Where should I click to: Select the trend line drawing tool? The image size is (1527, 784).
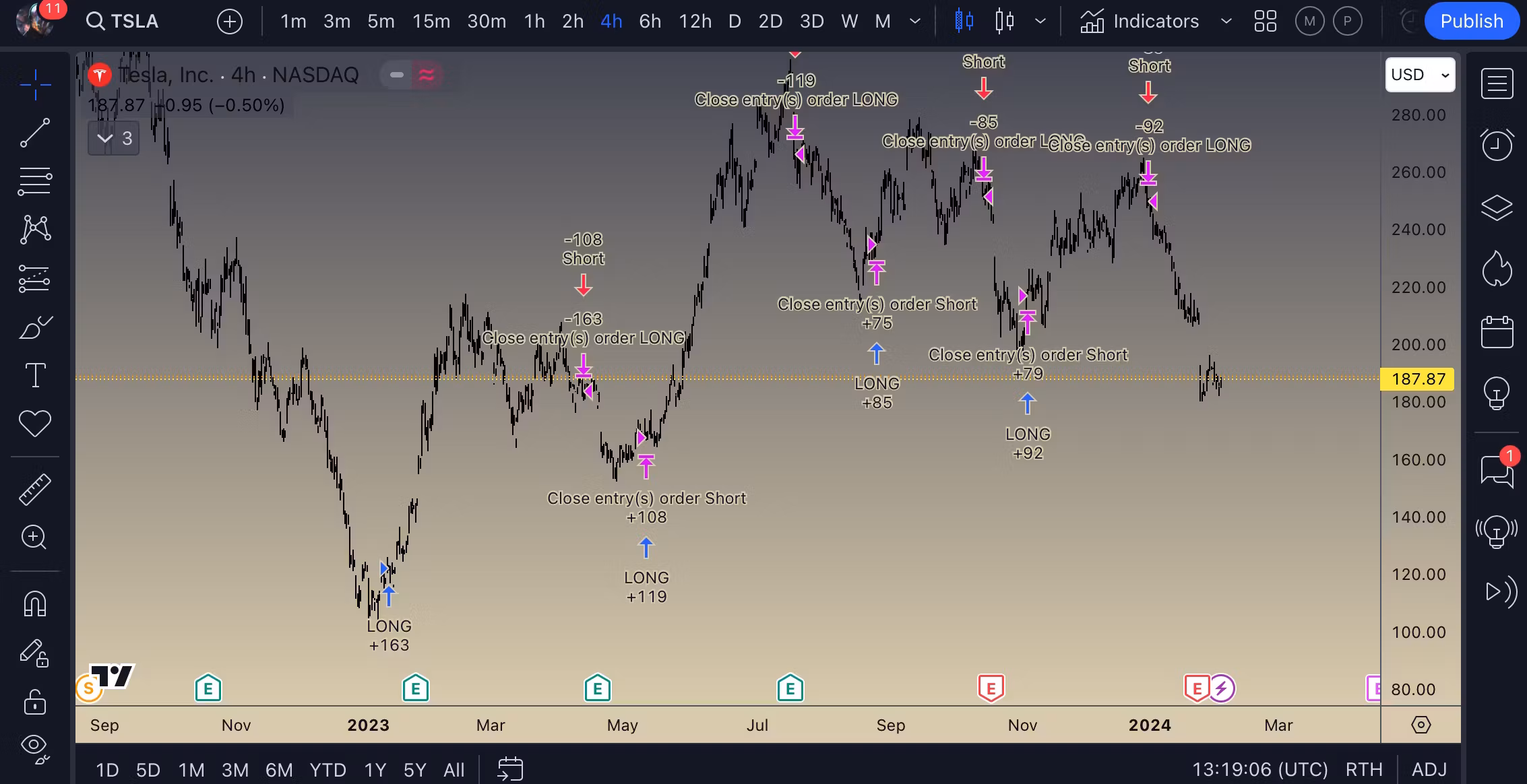click(34, 133)
